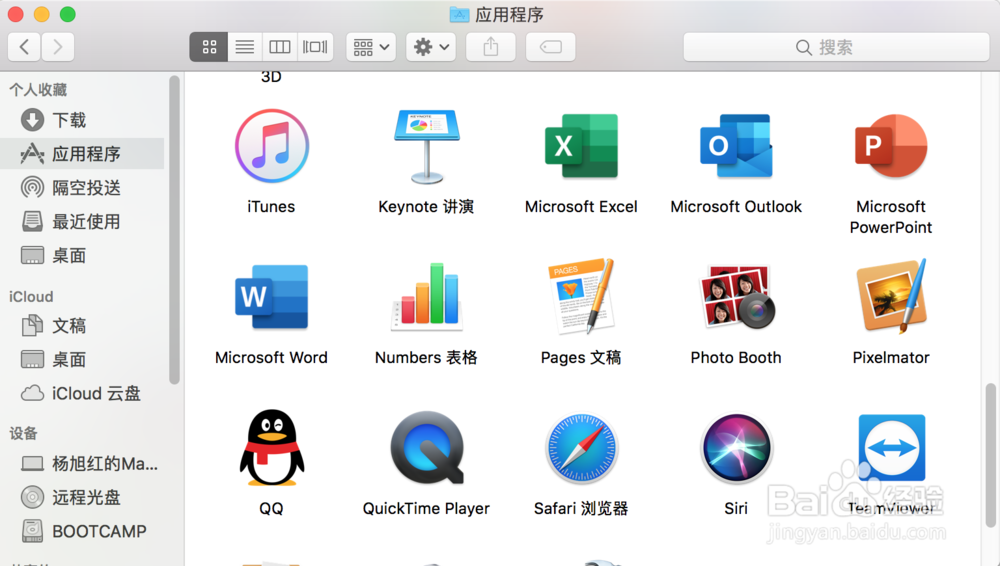Screen dimensions: 1000x566
Task: Select the Microsoft Word icon
Action: pyautogui.click(x=272, y=297)
